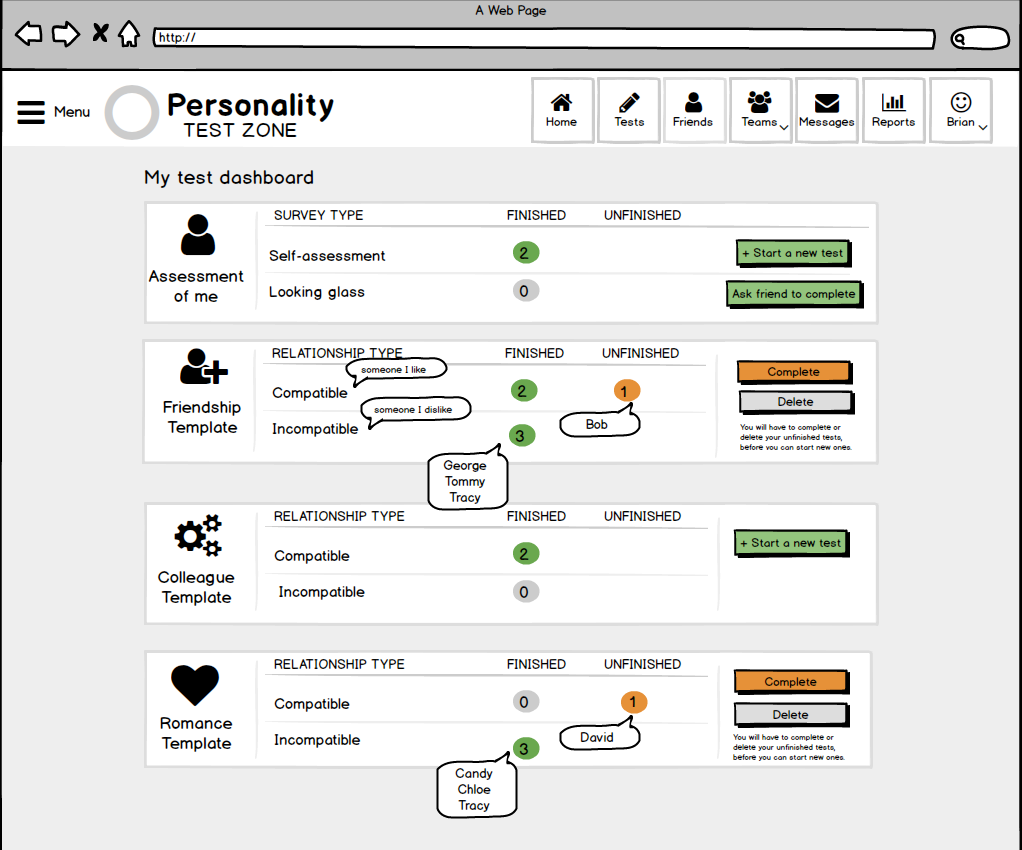This screenshot has width=1022, height=850.
Task: Click the Colleague Template label
Action: (196, 587)
